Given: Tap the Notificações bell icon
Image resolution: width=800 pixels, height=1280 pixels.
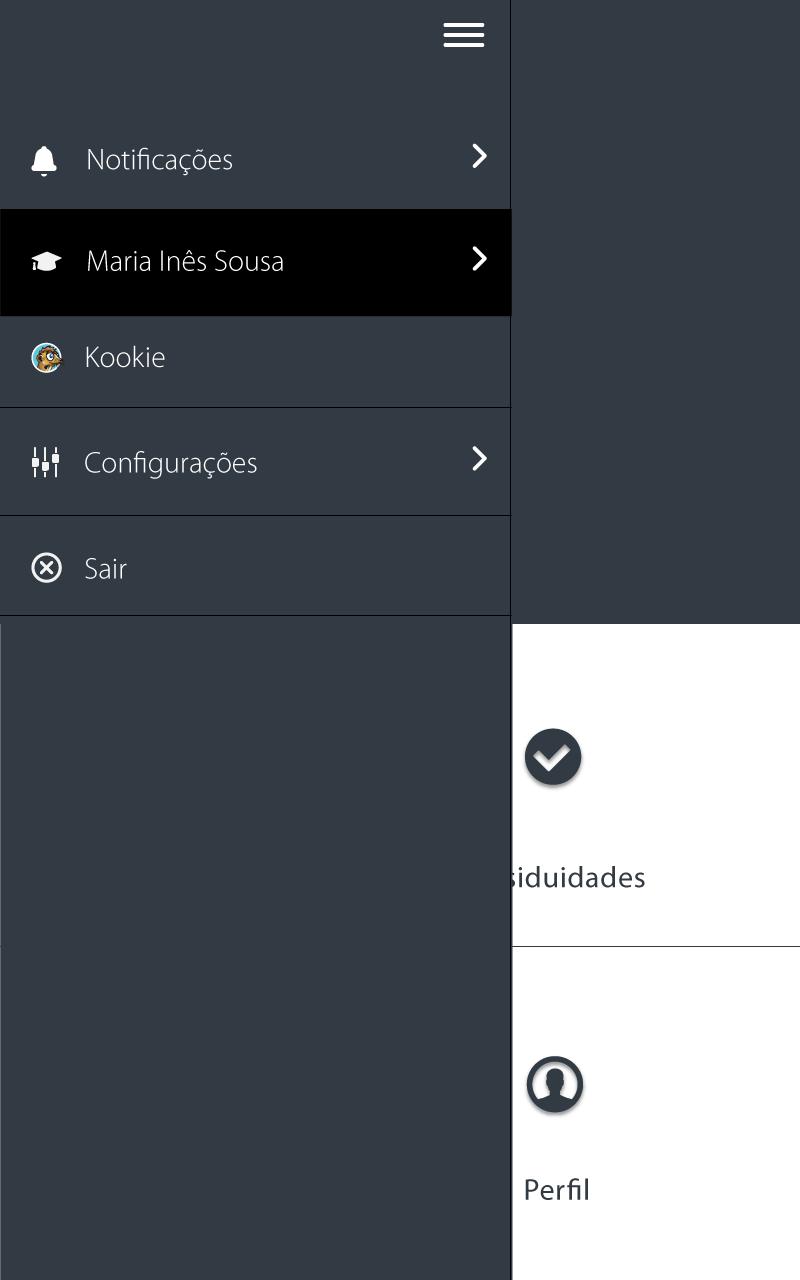Looking at the screenshot, I should point(44,160).
